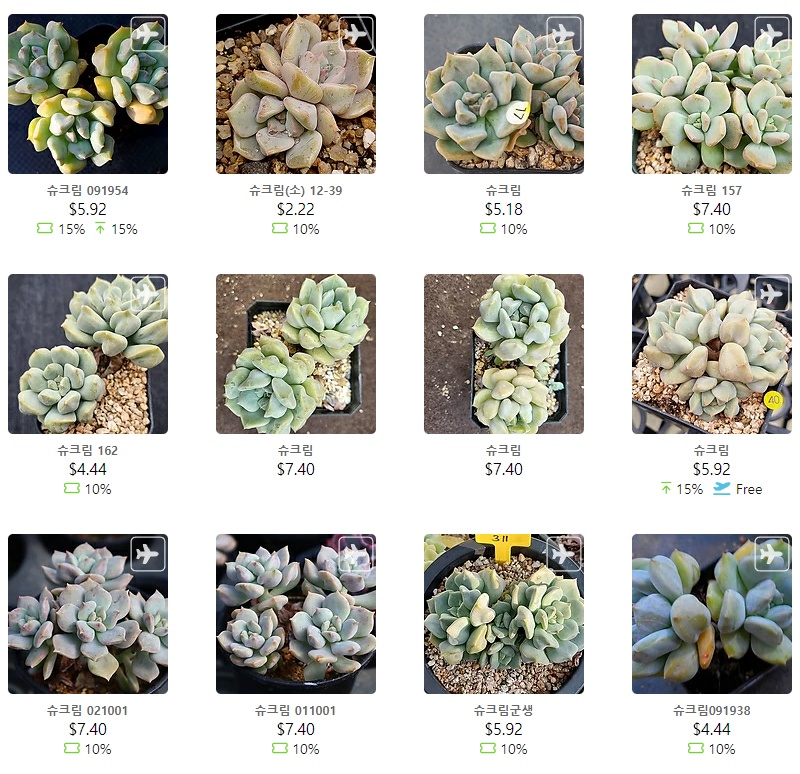Click airplane icon on 슈크림 157 photo
This screenshot has width=800, height=774.
772,34
